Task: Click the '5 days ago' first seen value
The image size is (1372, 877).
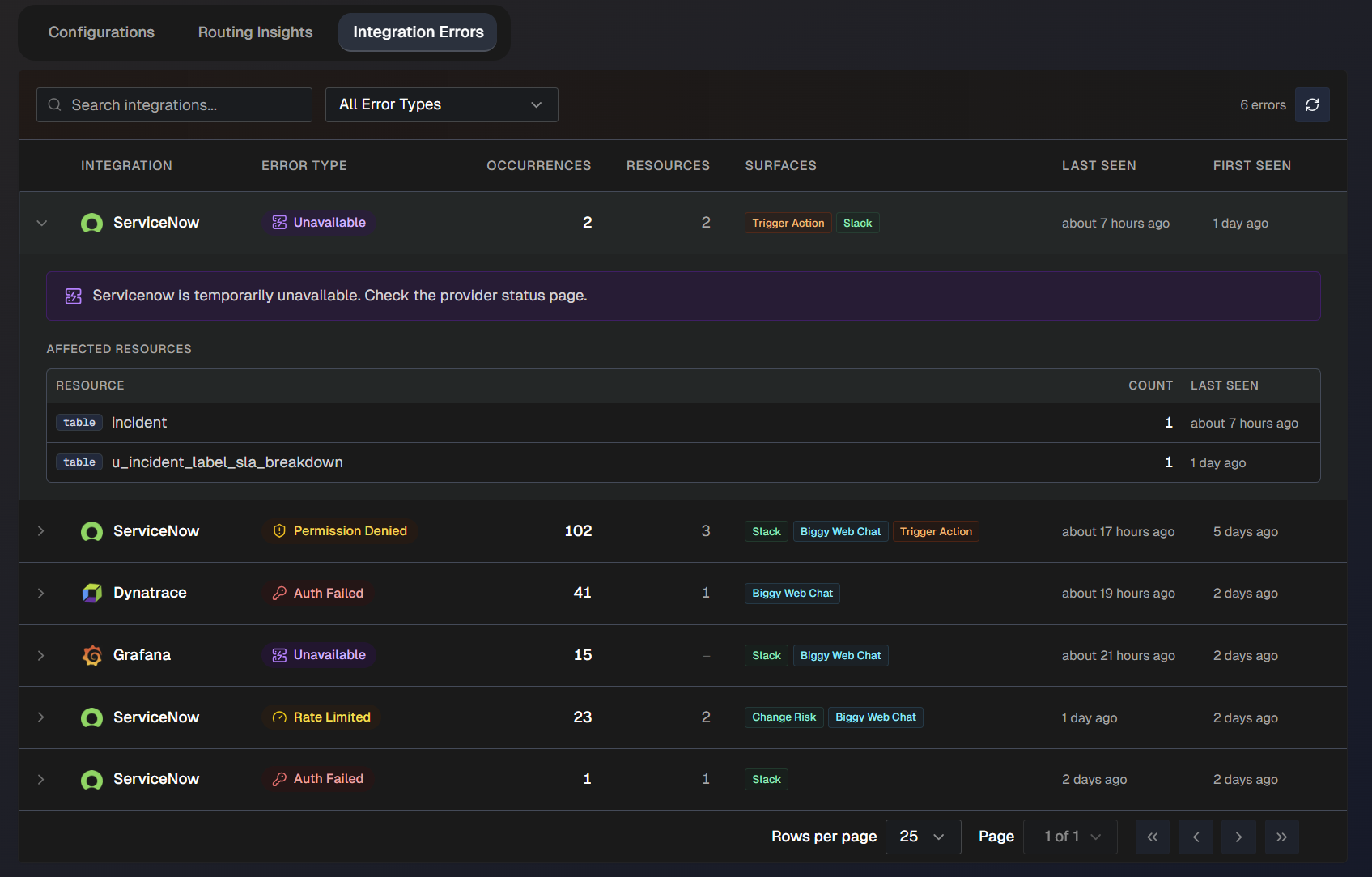Action: click(1245, 532)
